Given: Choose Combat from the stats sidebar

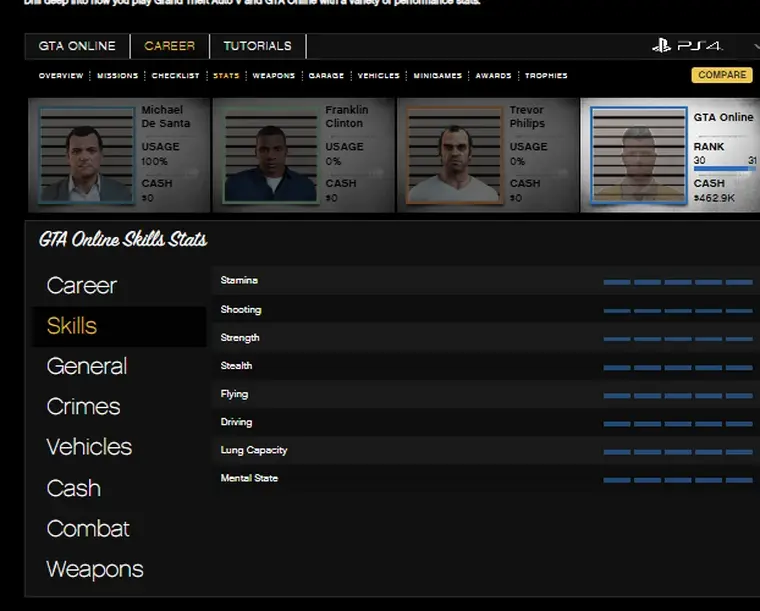Looking at the screenshot, I should click(x=88, y=529).
